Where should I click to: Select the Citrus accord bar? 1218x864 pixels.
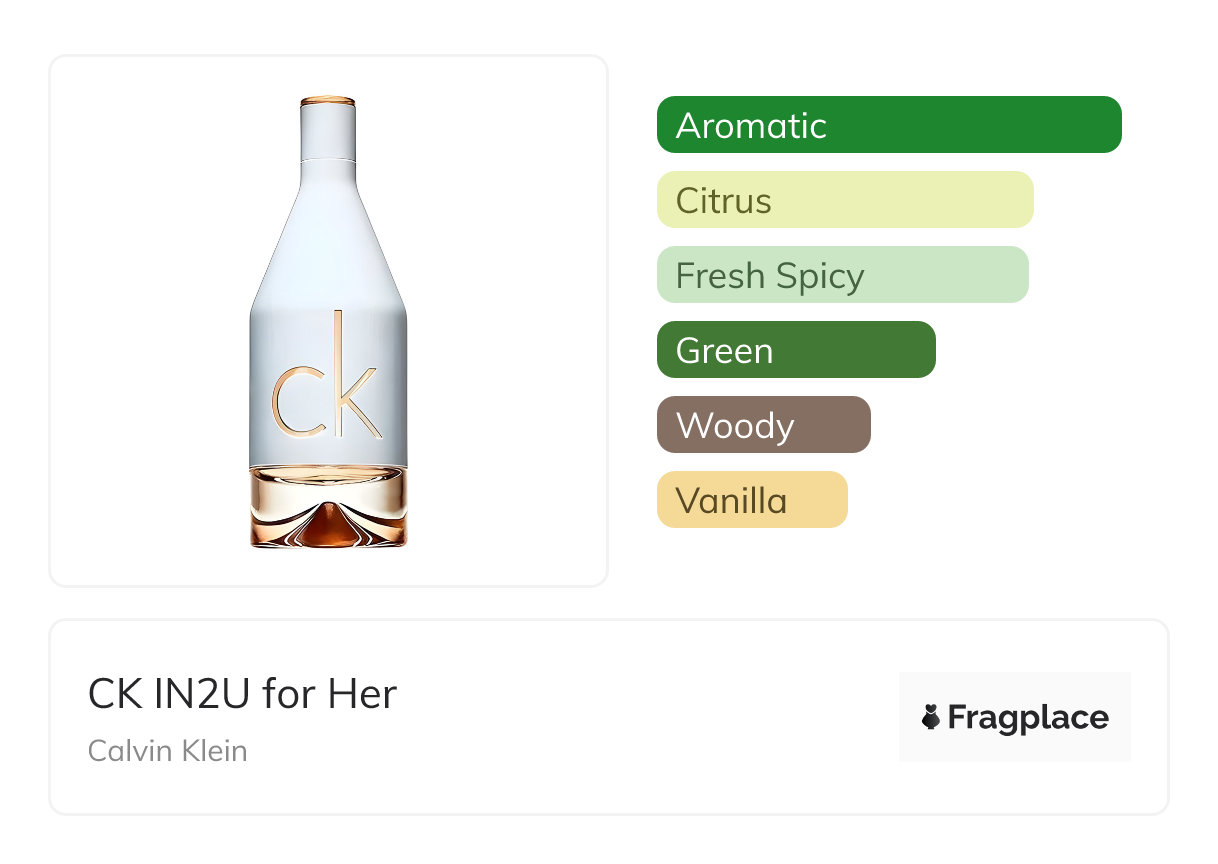tap(845, 200)
